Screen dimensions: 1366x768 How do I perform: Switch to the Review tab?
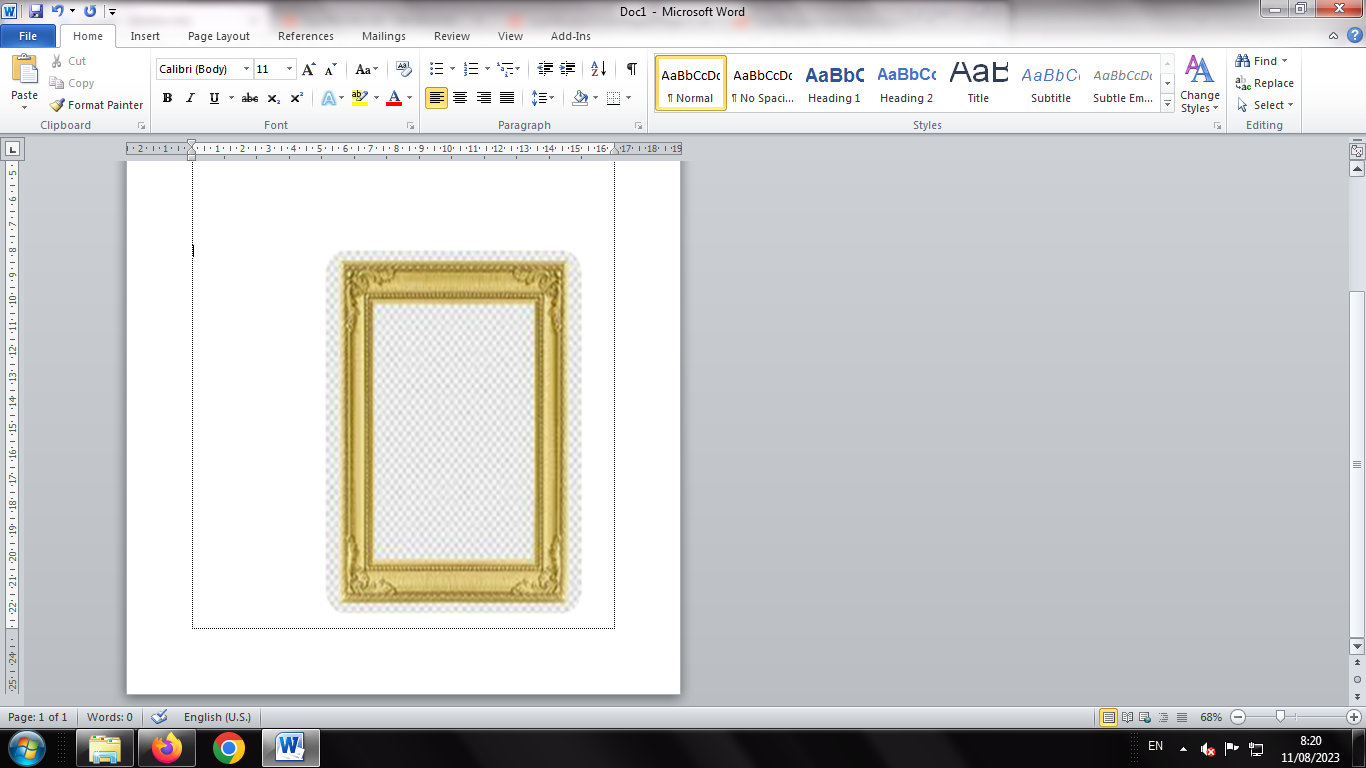452,36
